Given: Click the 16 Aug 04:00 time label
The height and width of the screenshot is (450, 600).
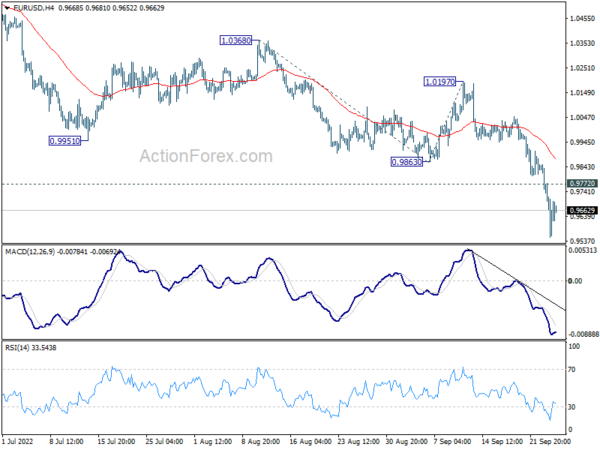Looking at the screenshot, I should coord(310,441).
